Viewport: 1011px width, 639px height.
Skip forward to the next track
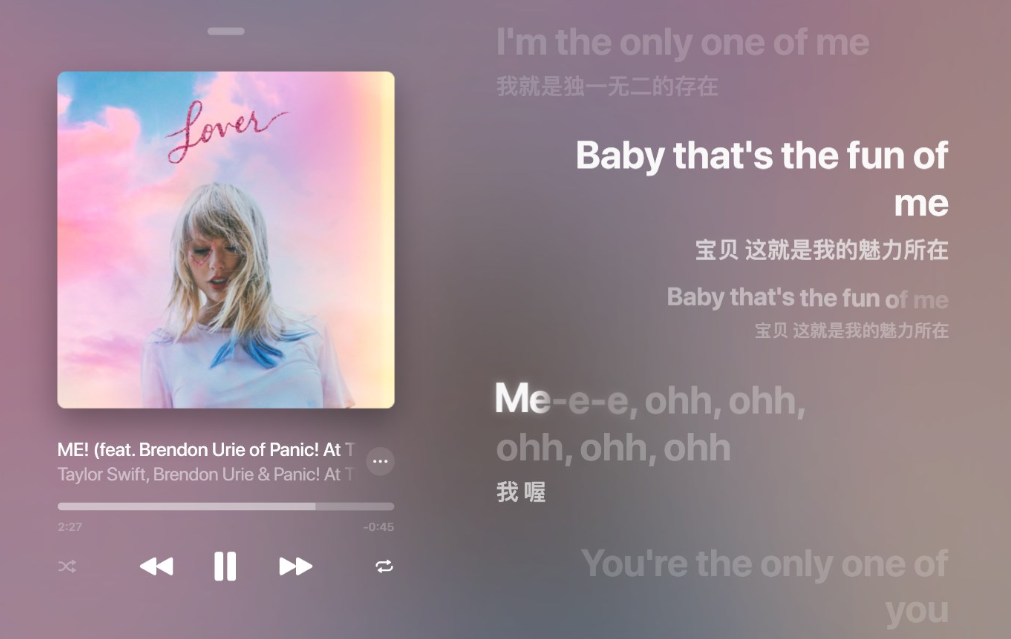click(295, 566)
